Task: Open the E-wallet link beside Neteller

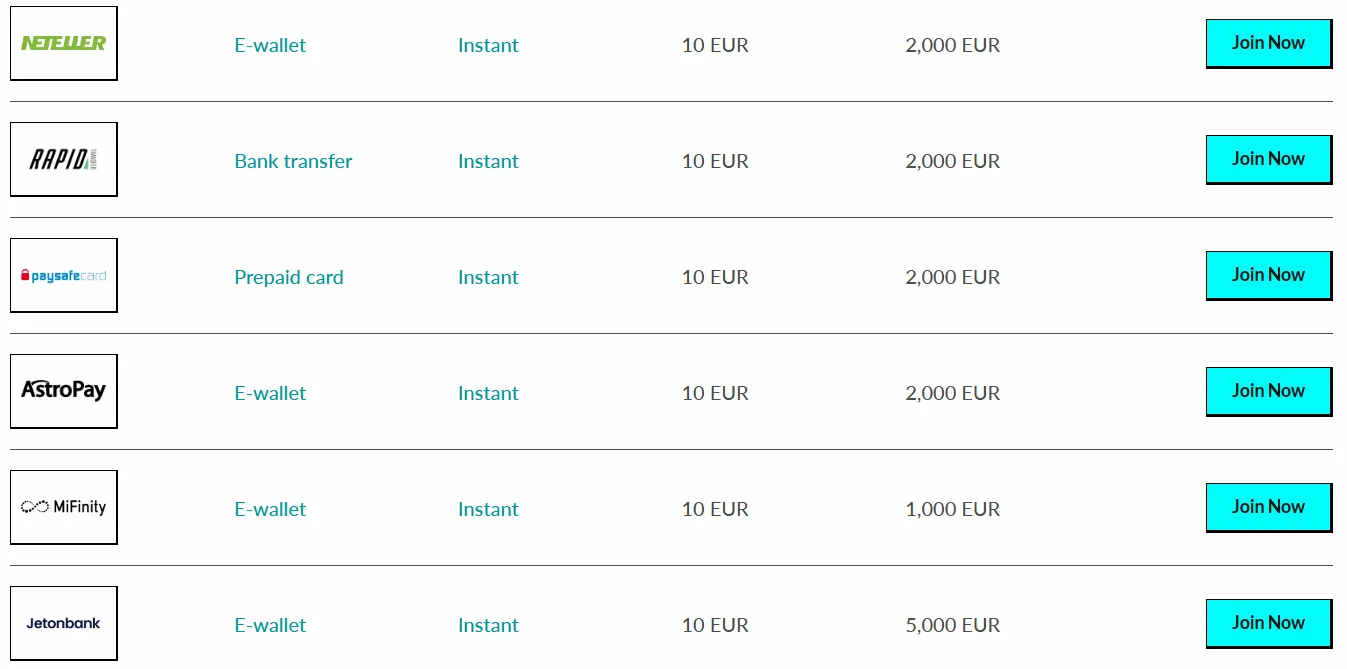Action: tap(270, 45)
